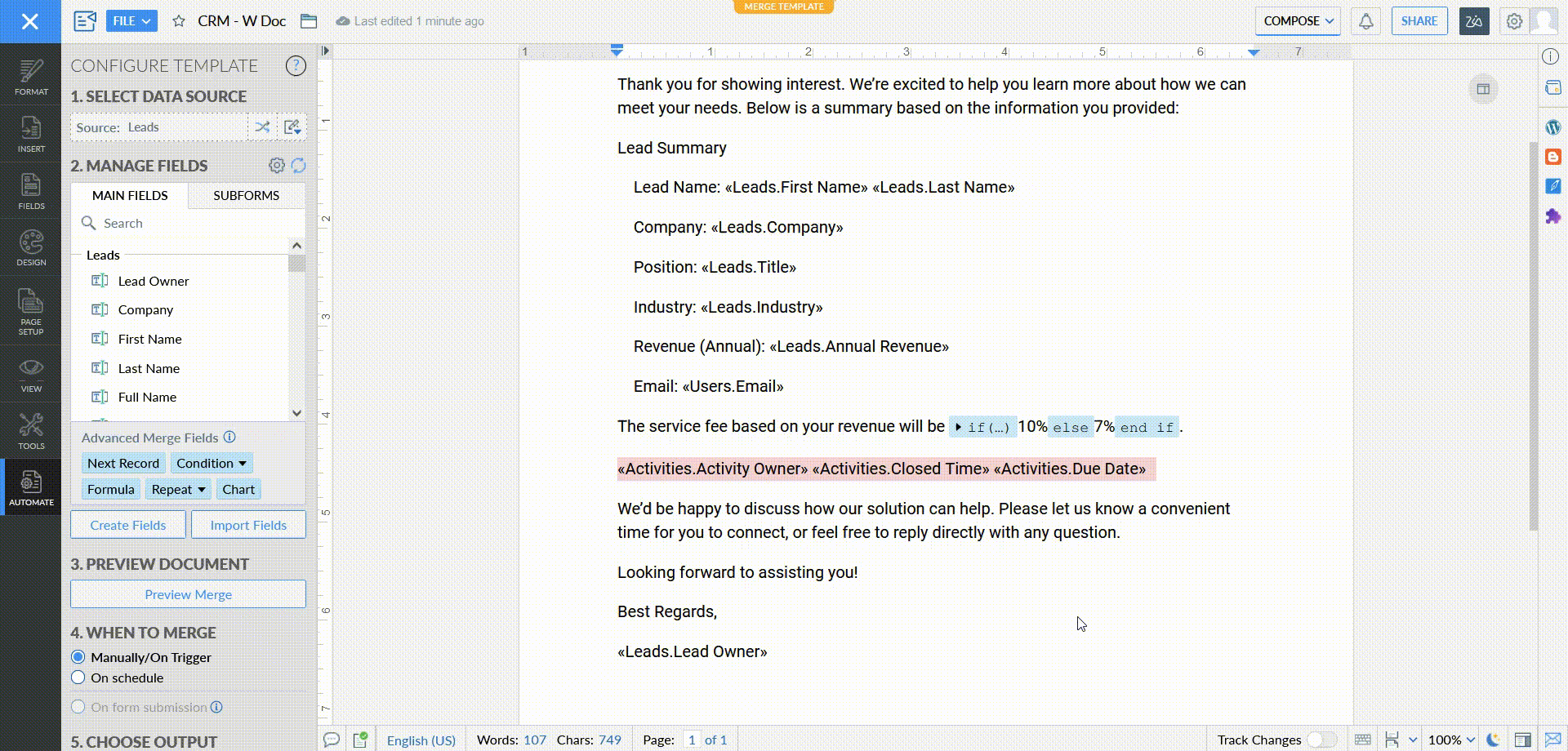Switch to the SUBFORMS tab

246,196
